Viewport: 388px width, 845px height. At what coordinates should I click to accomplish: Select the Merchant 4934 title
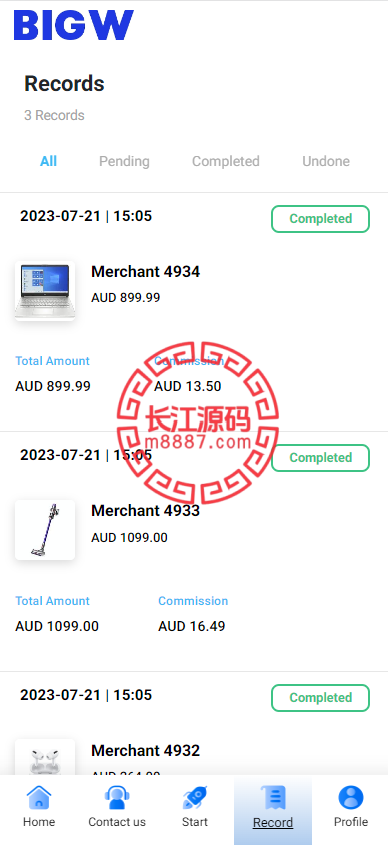[x=146, y=272]
